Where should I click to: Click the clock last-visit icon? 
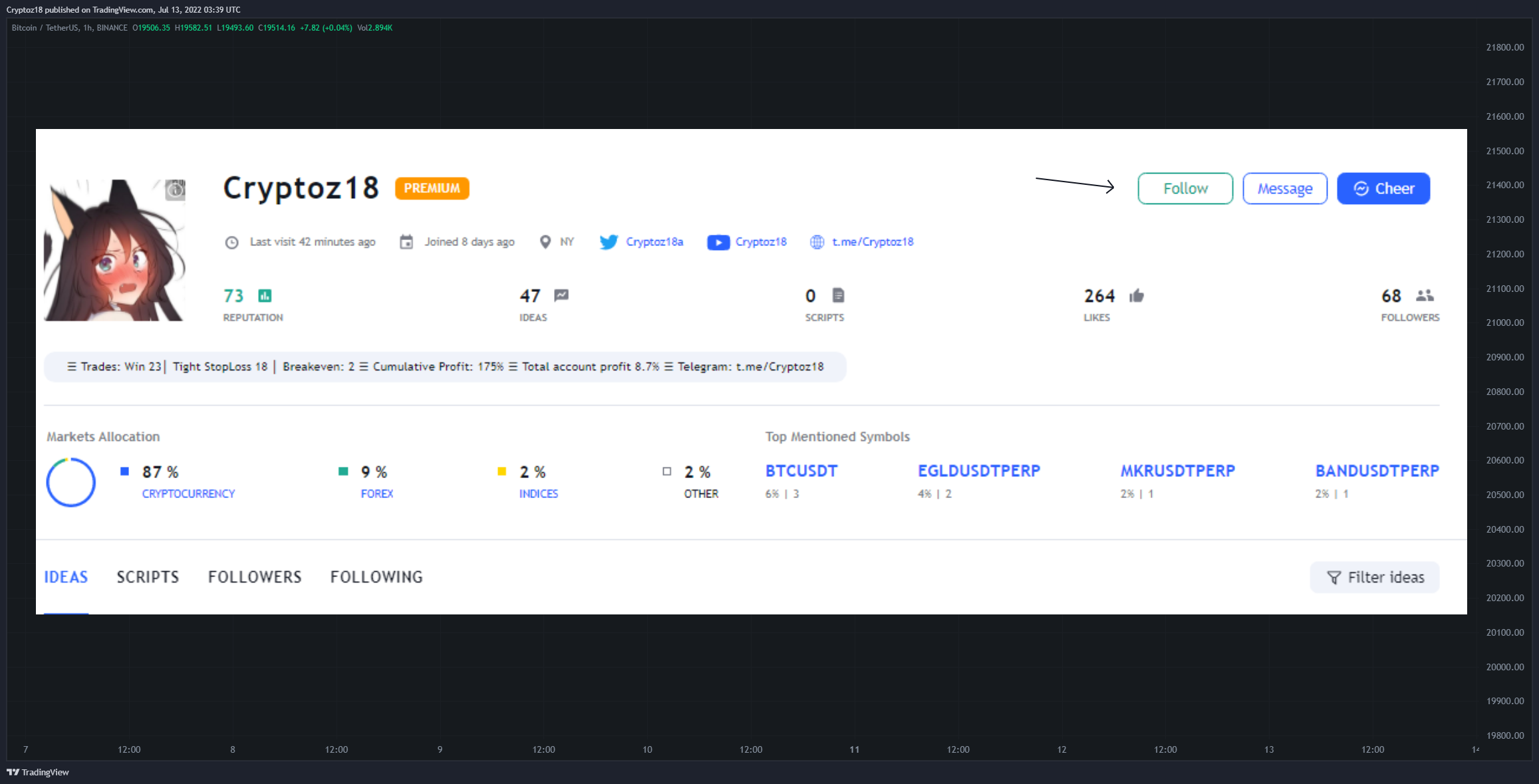(x=231, y=243)
